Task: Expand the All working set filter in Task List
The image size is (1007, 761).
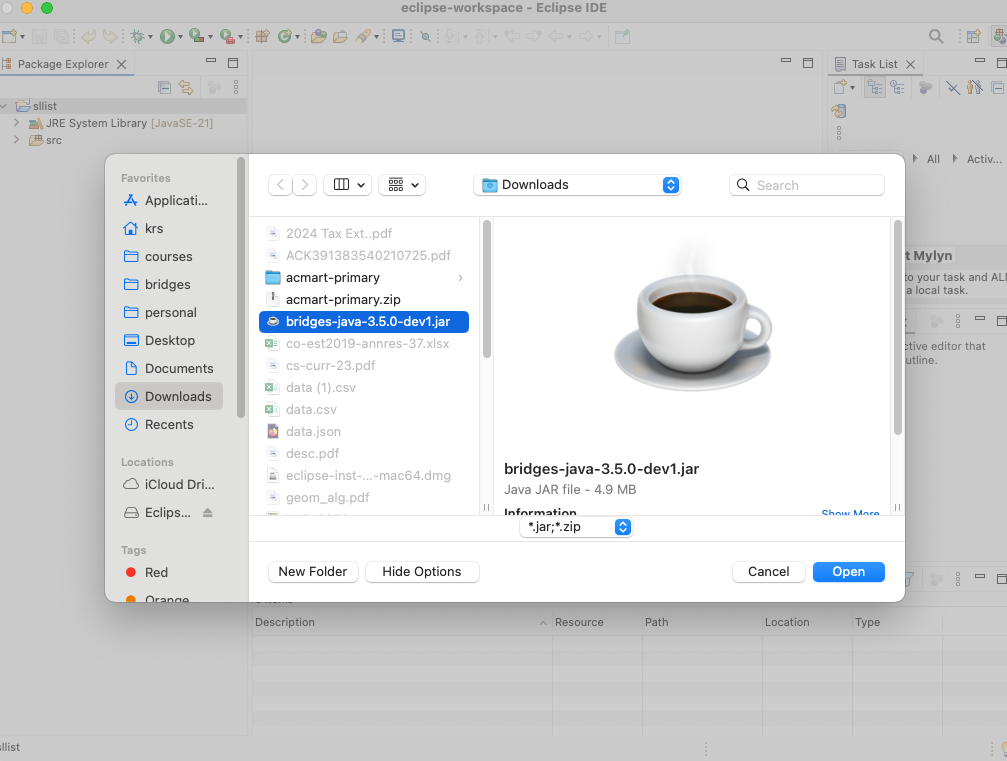Action: click(x=915, y=159)
